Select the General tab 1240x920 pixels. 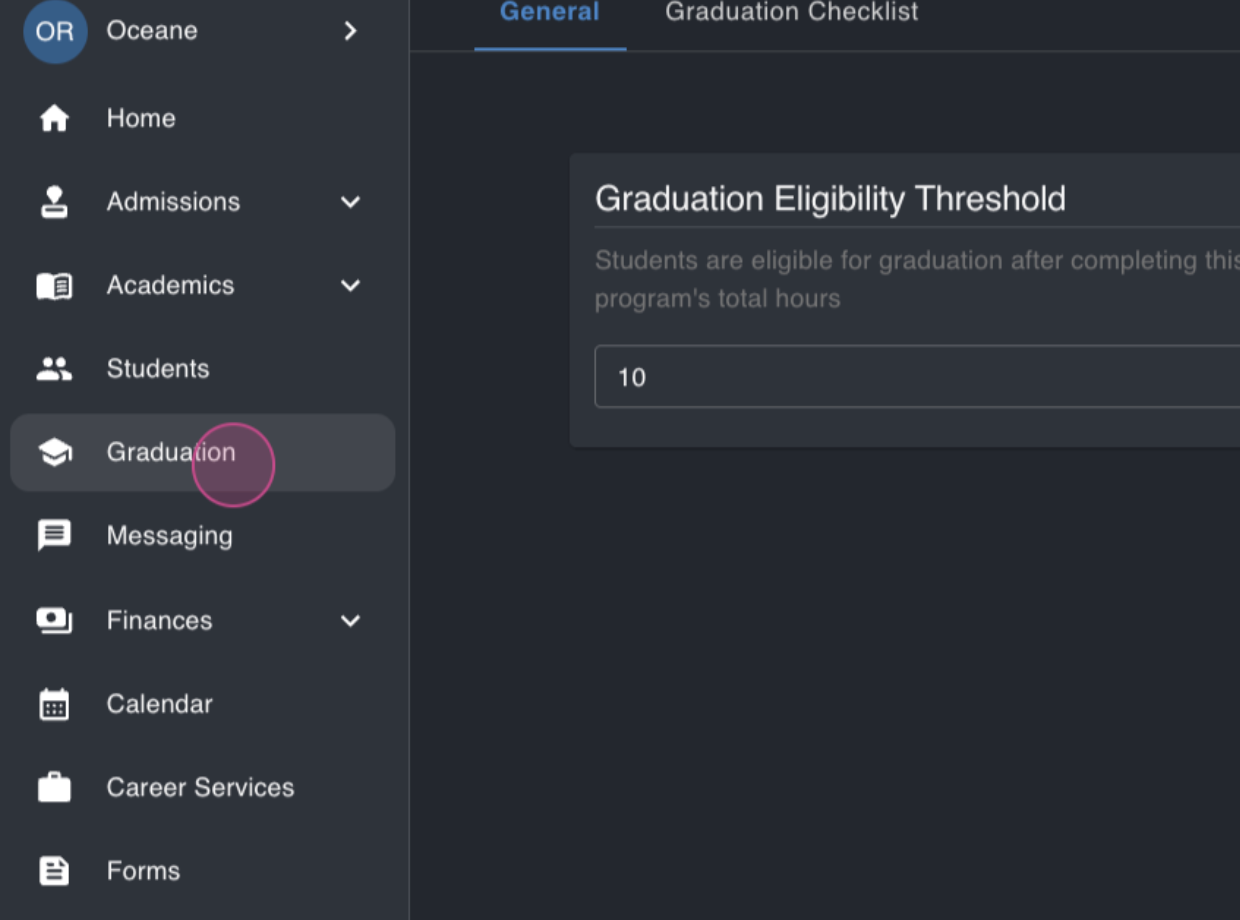(x=550, y=13)
